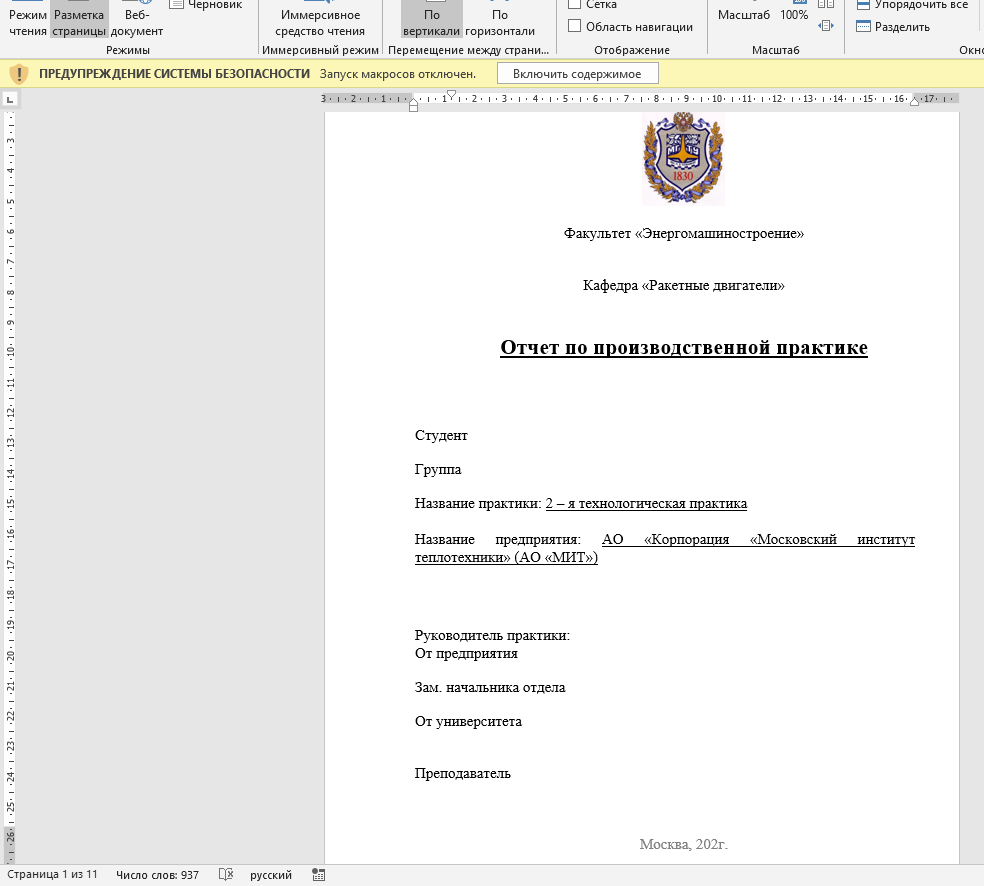Click Arrange All (Упорядочить все)
984x886 pixels.
point(912,5)
